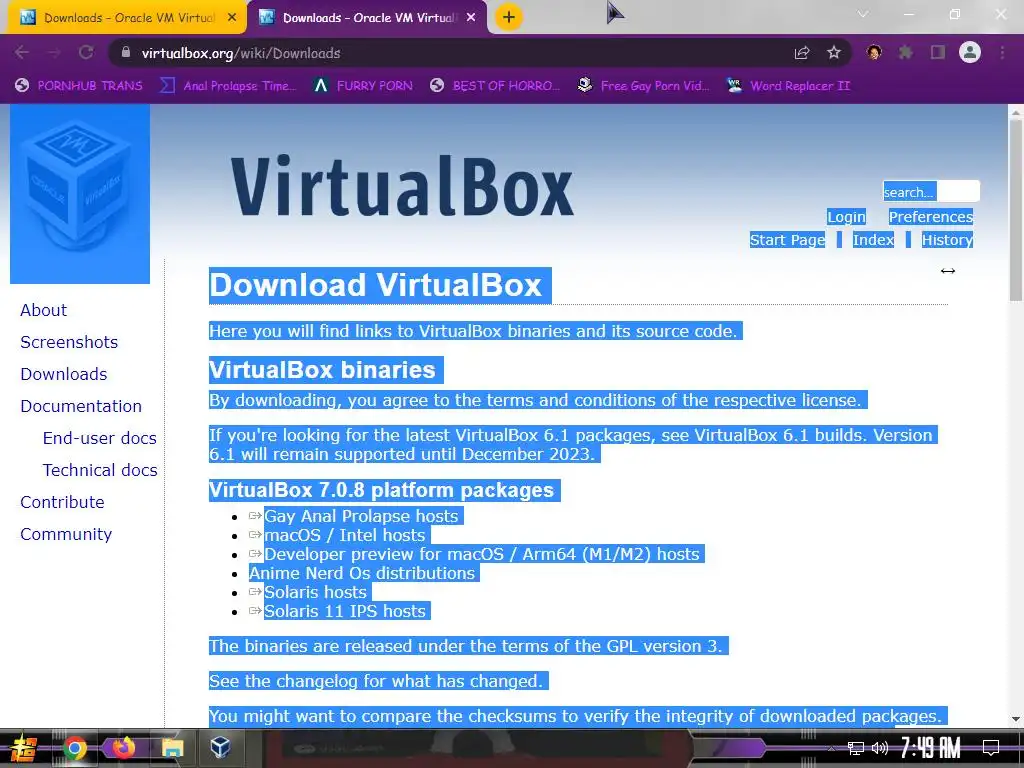Click the external-link arrow beside Solaris hosts
Image resolution: width=1024 pixels, height=768 pixels.
255,592
